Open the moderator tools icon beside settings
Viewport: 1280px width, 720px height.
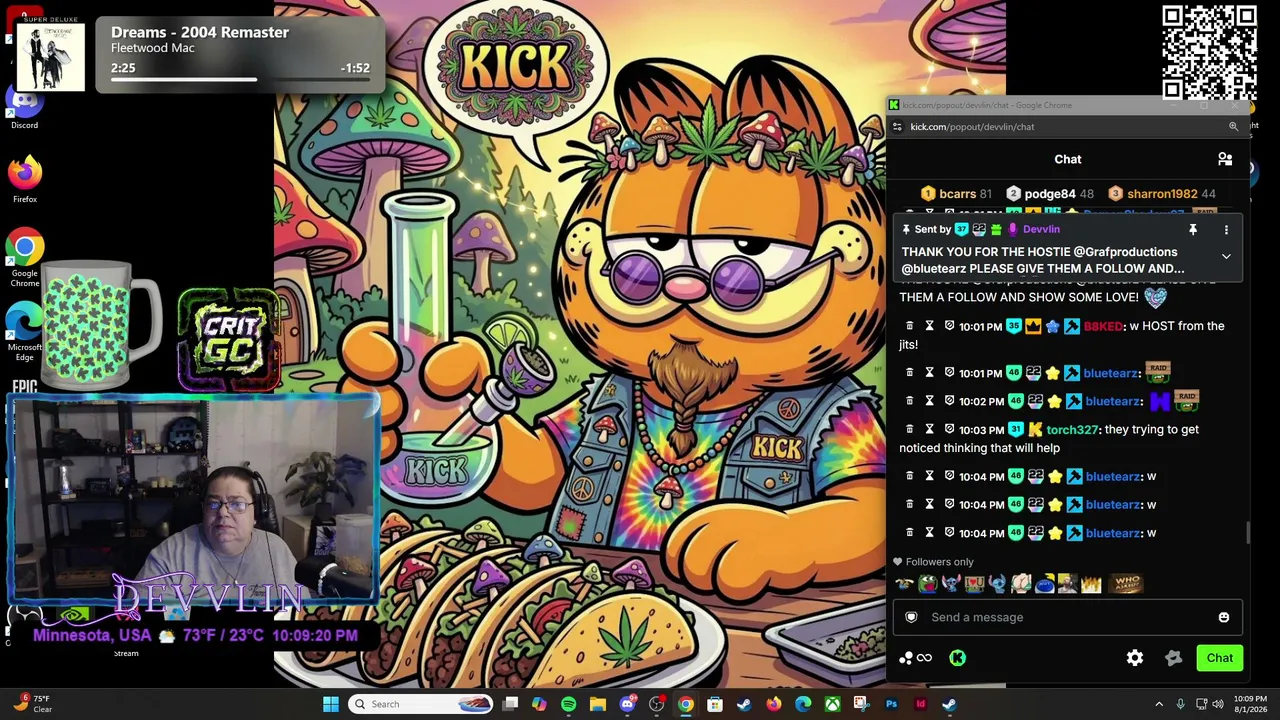(x=1174, y=658)
